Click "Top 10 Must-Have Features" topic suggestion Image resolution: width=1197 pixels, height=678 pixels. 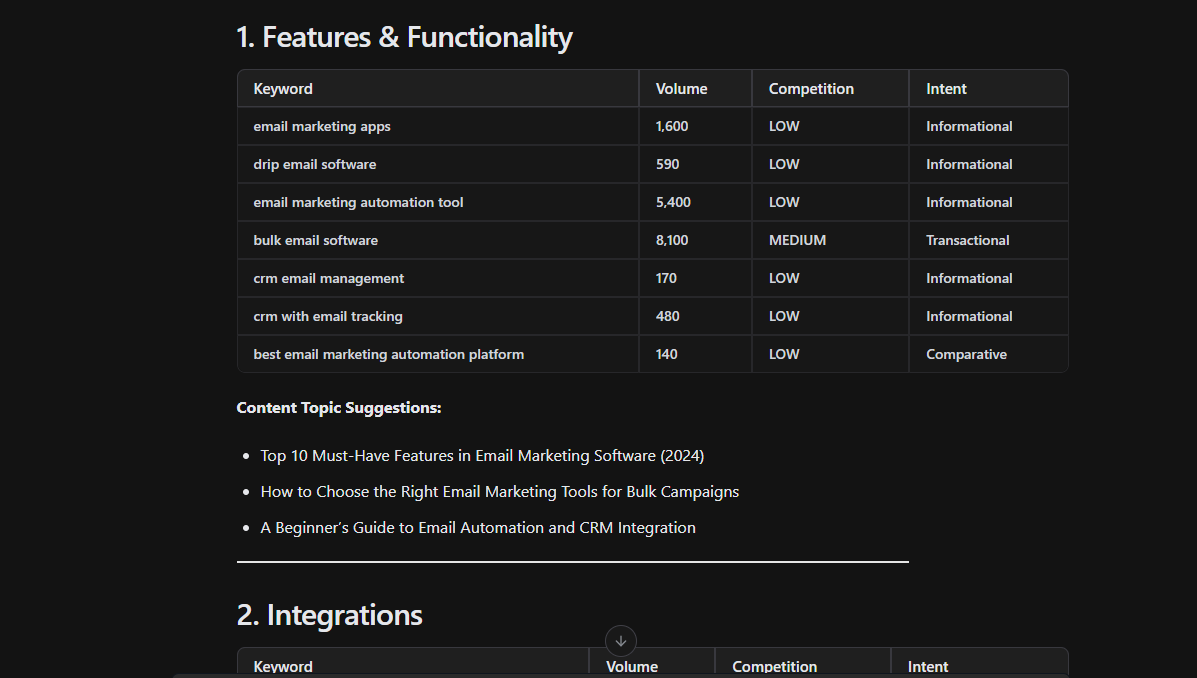coord(482,456)
